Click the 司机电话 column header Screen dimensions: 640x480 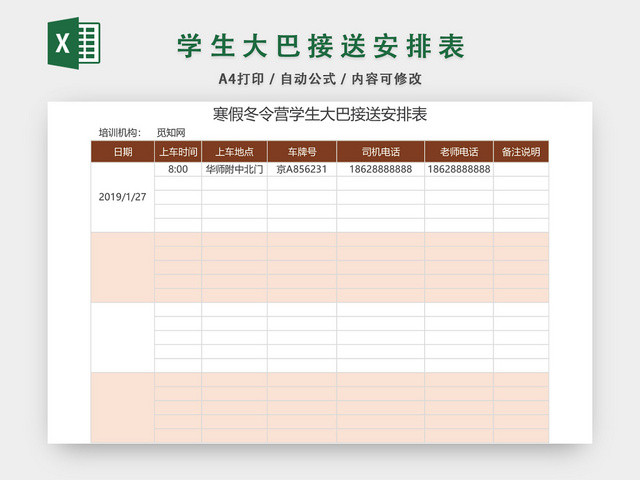point(380,152)
